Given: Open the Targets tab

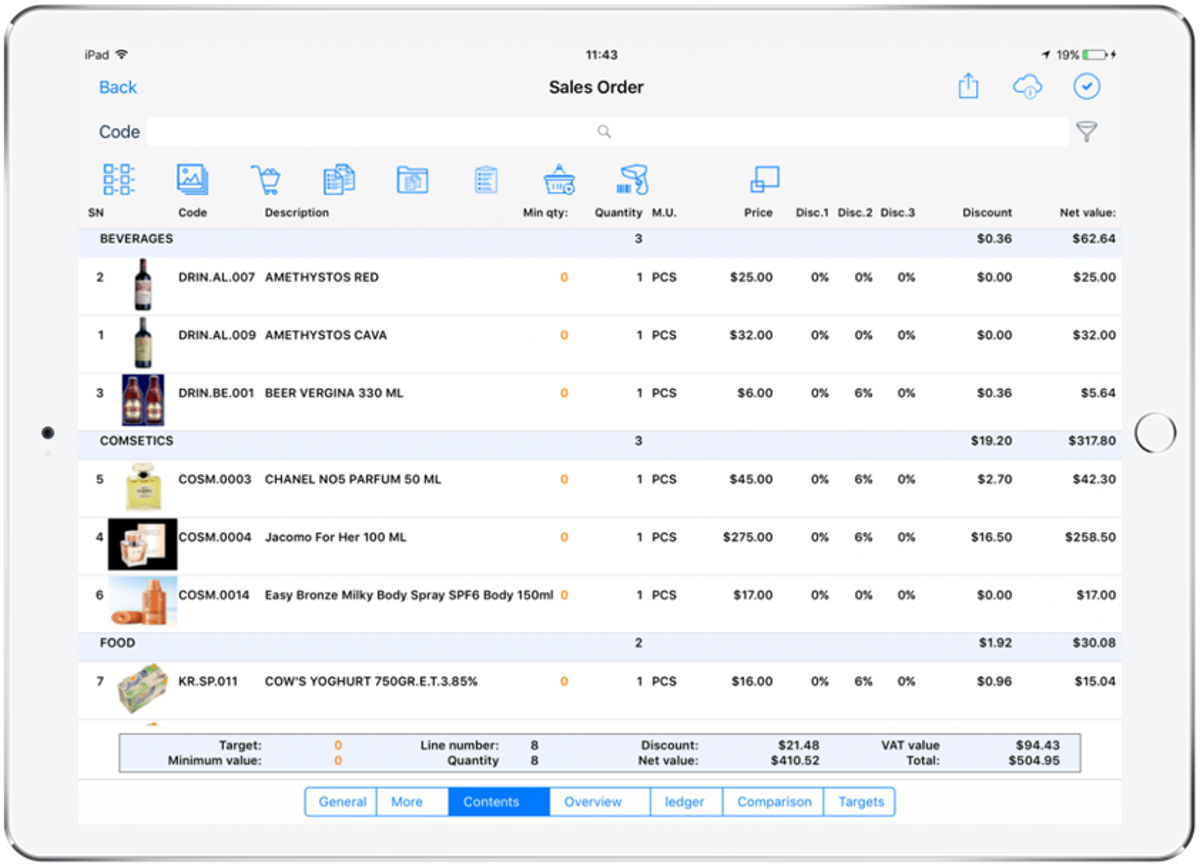Looking at the screenshot, I should [860, 802].
